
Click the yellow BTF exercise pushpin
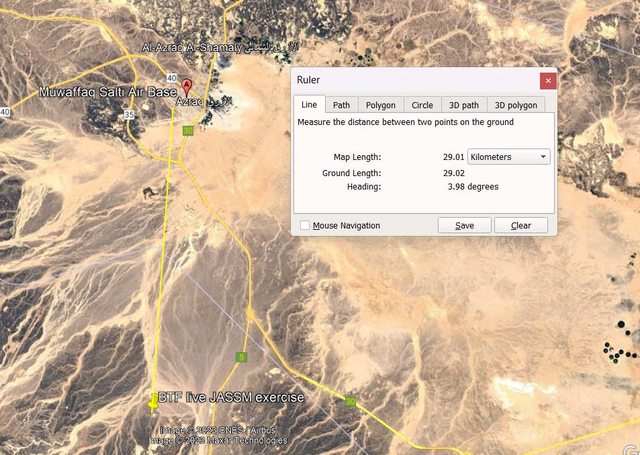pyautogui.click(x=153, y=399)
